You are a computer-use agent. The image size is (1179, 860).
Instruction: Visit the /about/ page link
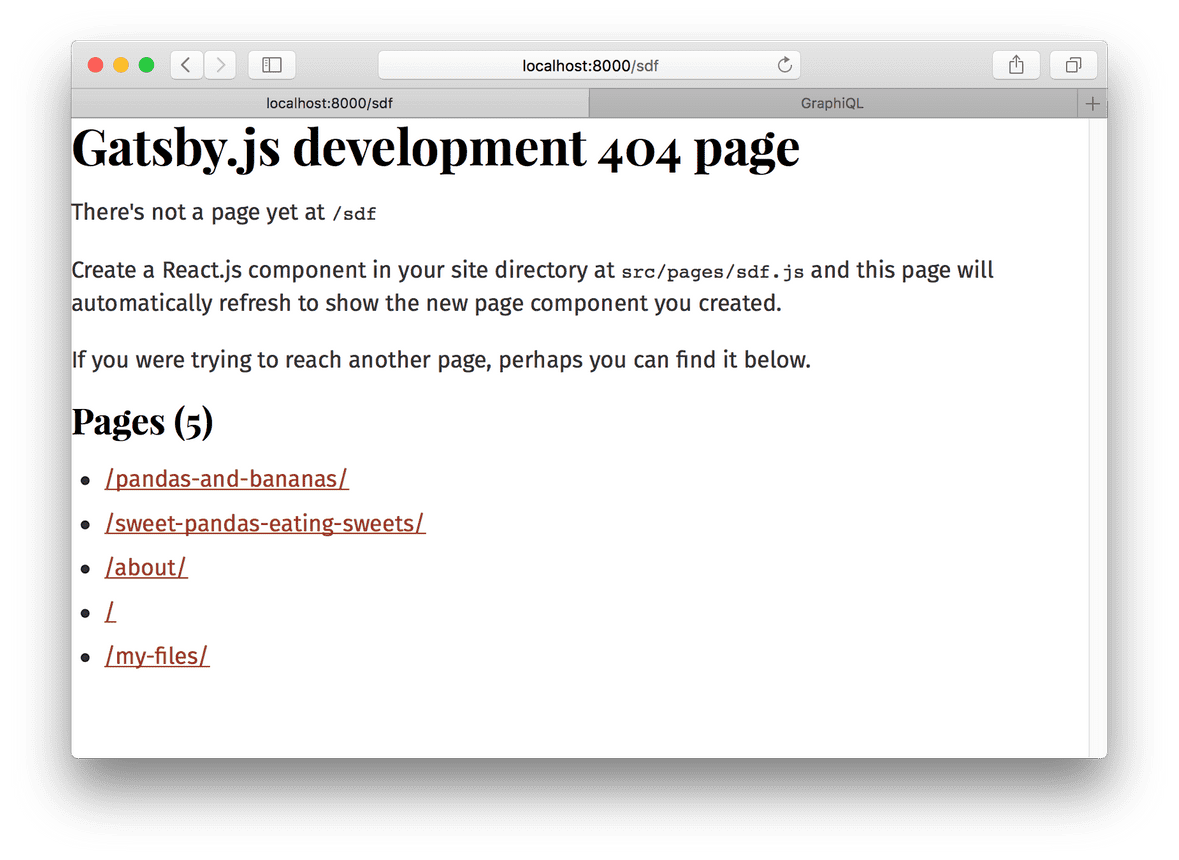[x=146, y=568]
